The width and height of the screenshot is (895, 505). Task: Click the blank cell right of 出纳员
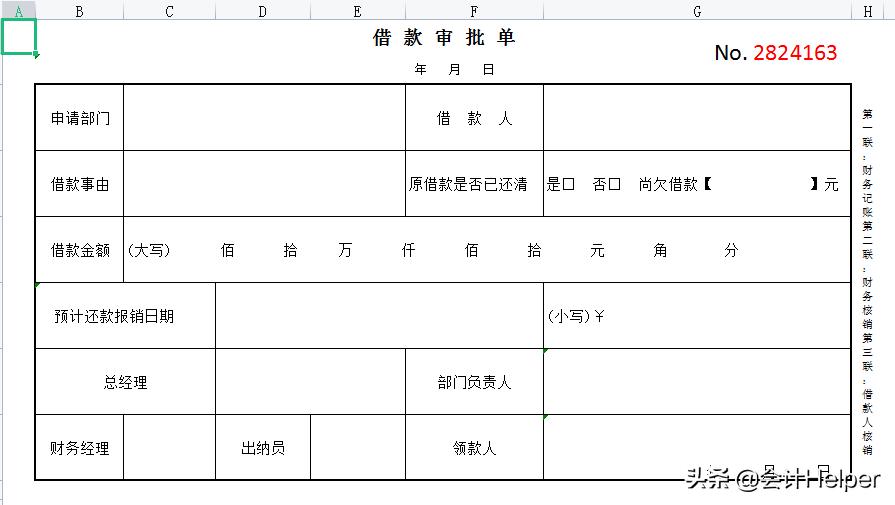coord(358,447)
